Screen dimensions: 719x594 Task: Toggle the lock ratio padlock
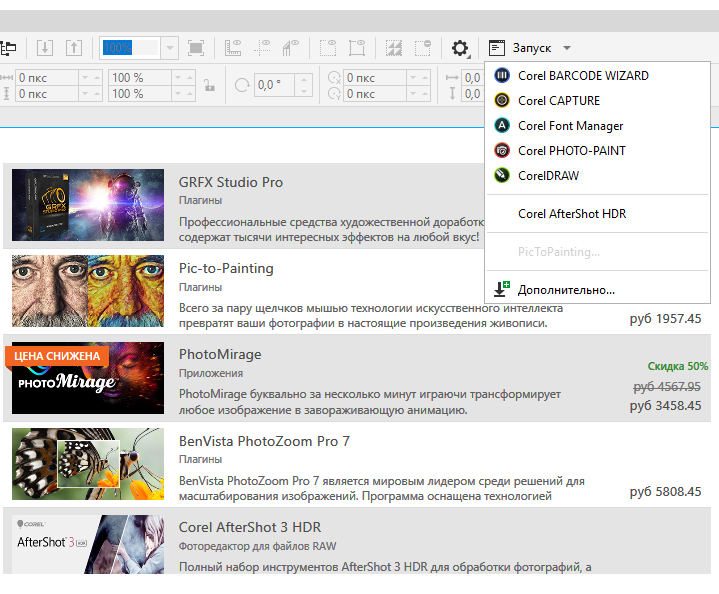click(x=211, y=85)
